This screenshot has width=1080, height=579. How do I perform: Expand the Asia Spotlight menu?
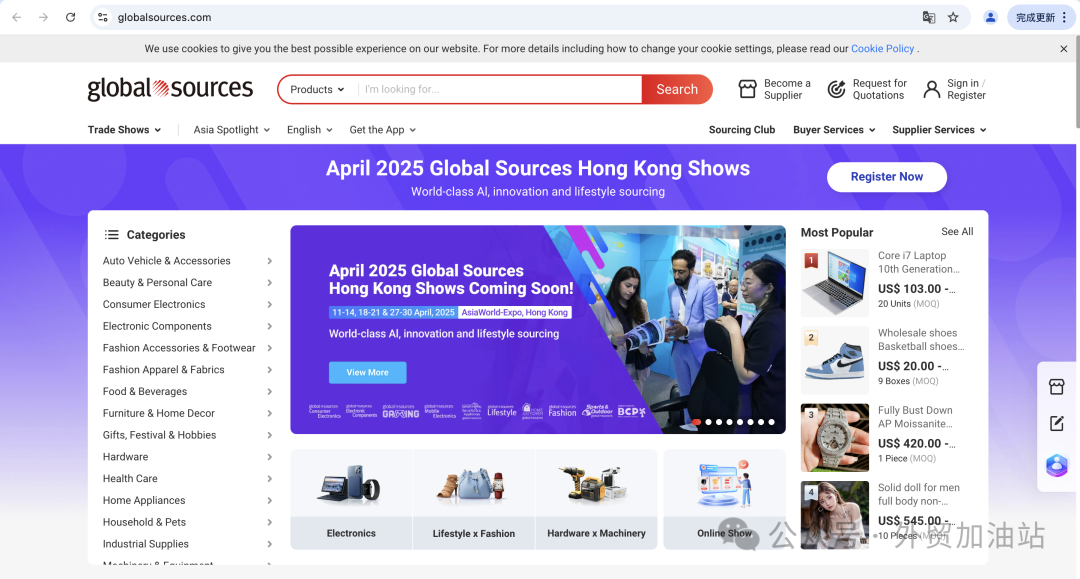[231, 129]
